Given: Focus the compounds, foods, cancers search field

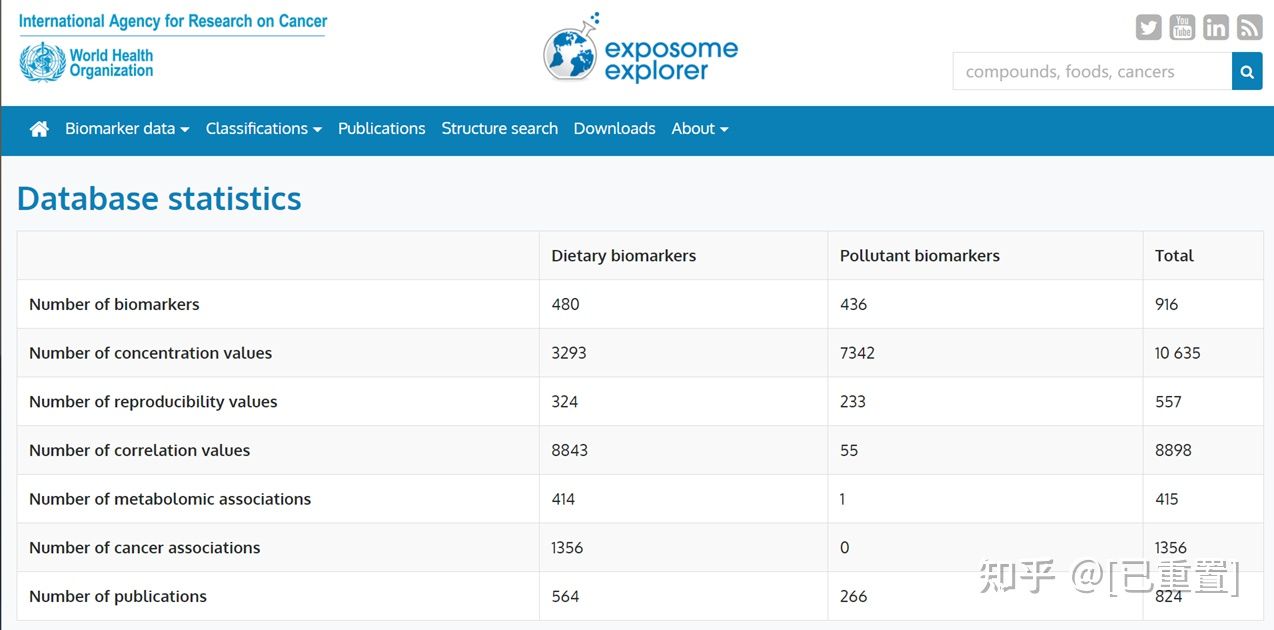Looking at the screenshot, I should click(x=1092, y=72).
